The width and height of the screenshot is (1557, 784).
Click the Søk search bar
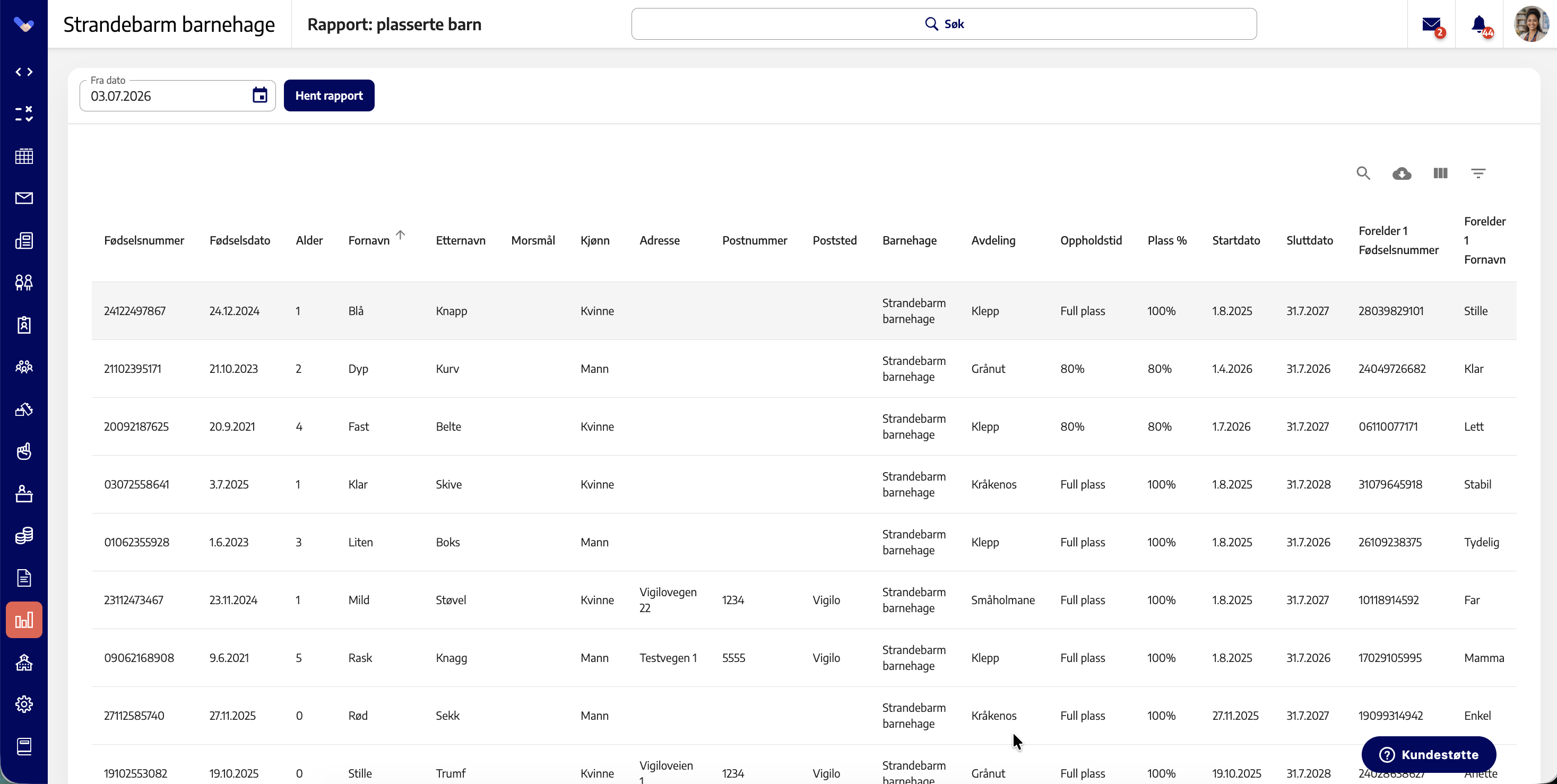[x=944, y=24]
